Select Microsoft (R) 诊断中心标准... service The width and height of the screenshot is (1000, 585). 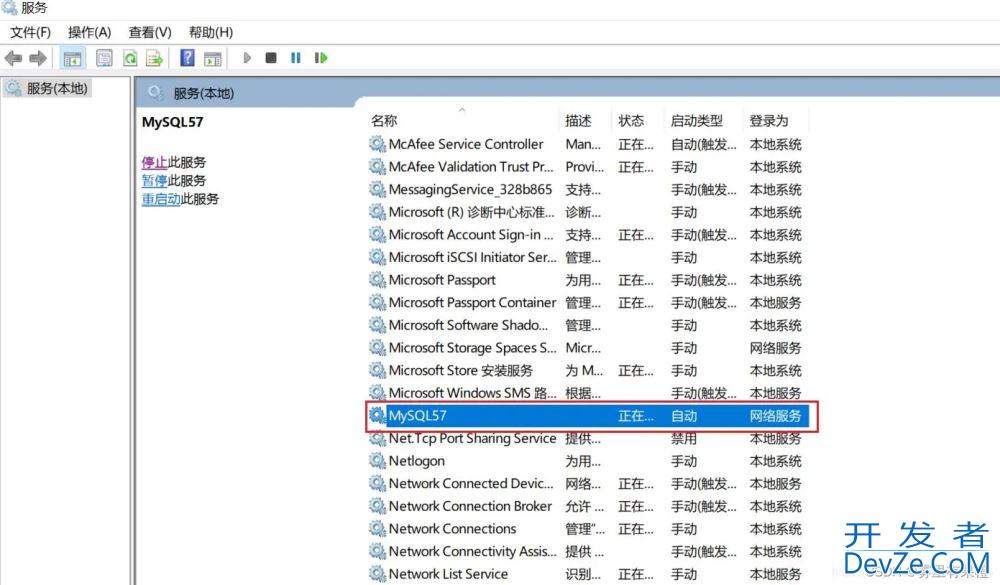pos(471,212)
